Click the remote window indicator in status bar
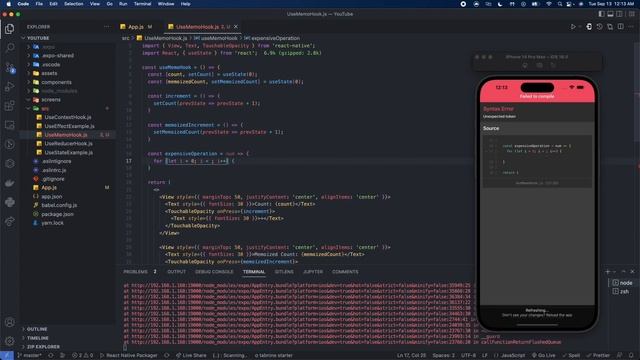The width and height of the screenshot is (640, 360). pos(7,356)
